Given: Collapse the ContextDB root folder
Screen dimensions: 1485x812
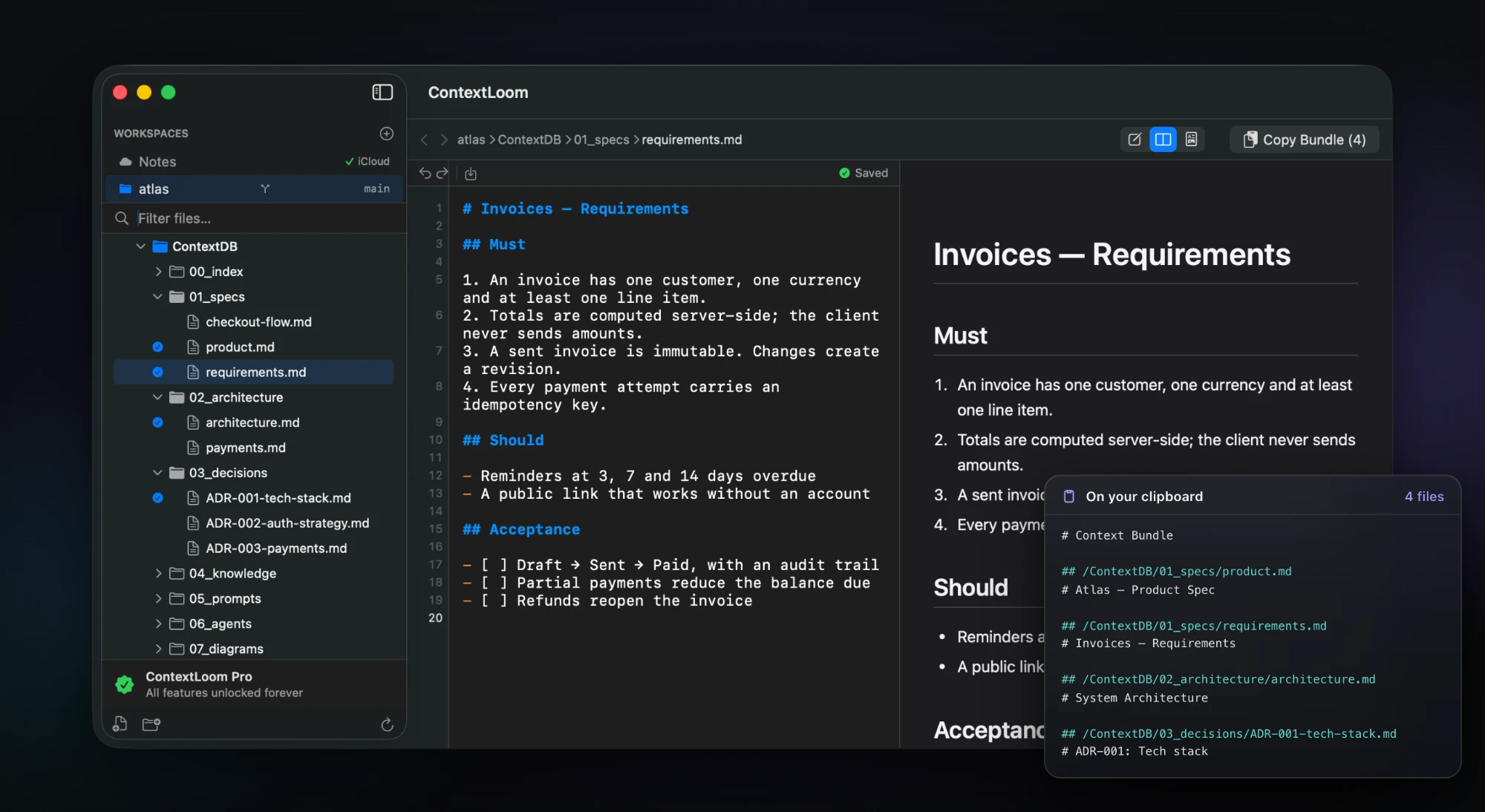Looking at the screenshot, I should (x=140, y=246).
